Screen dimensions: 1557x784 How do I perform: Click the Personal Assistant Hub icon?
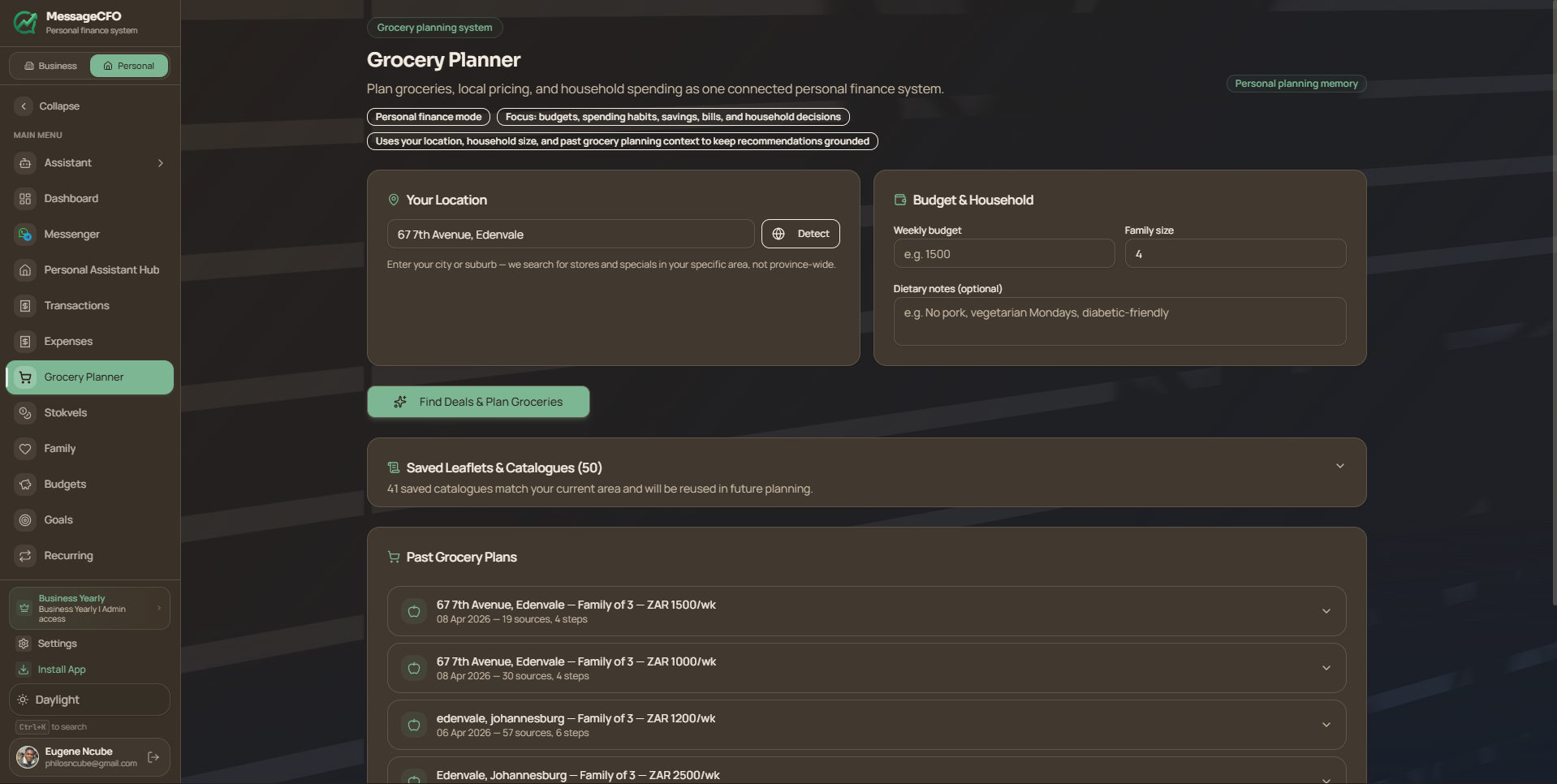(x=25, y=270)
